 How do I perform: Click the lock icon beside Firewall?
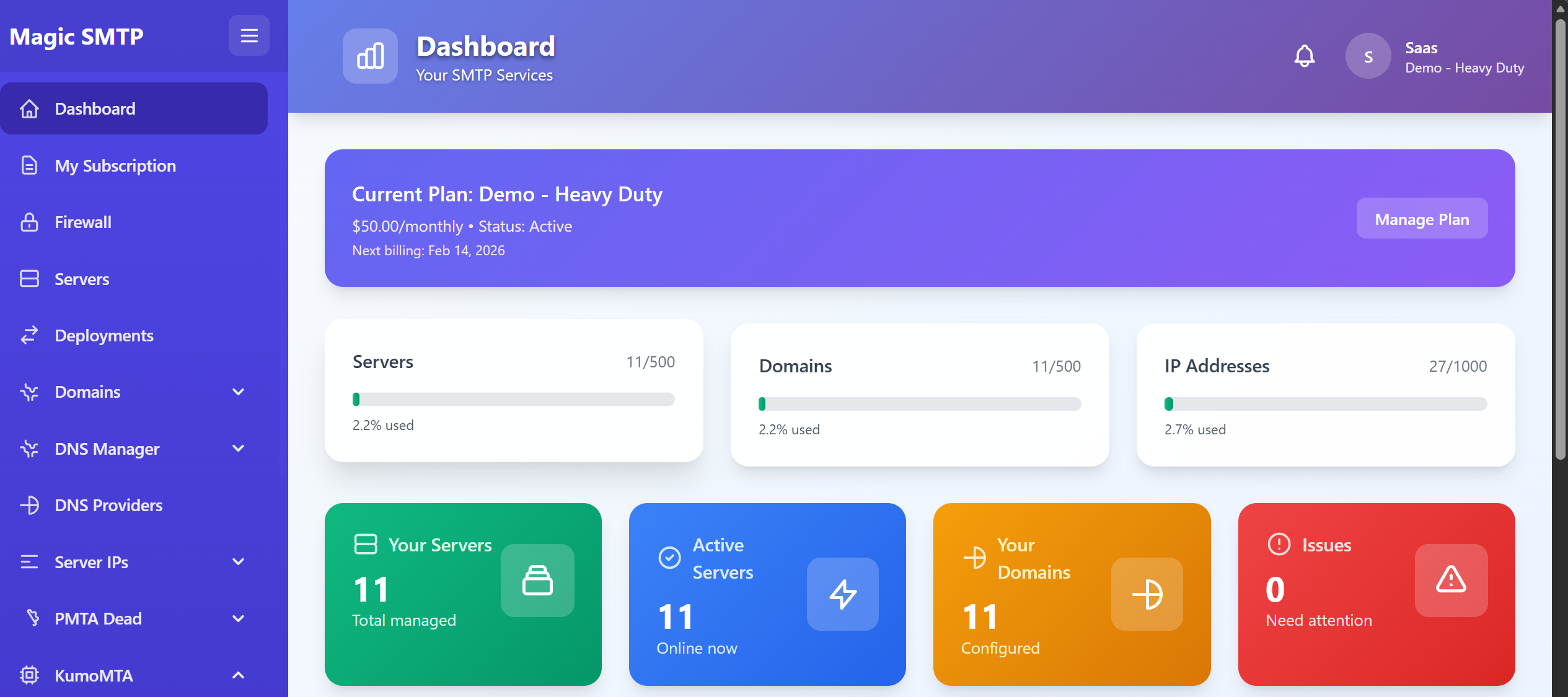pos(29,222)
